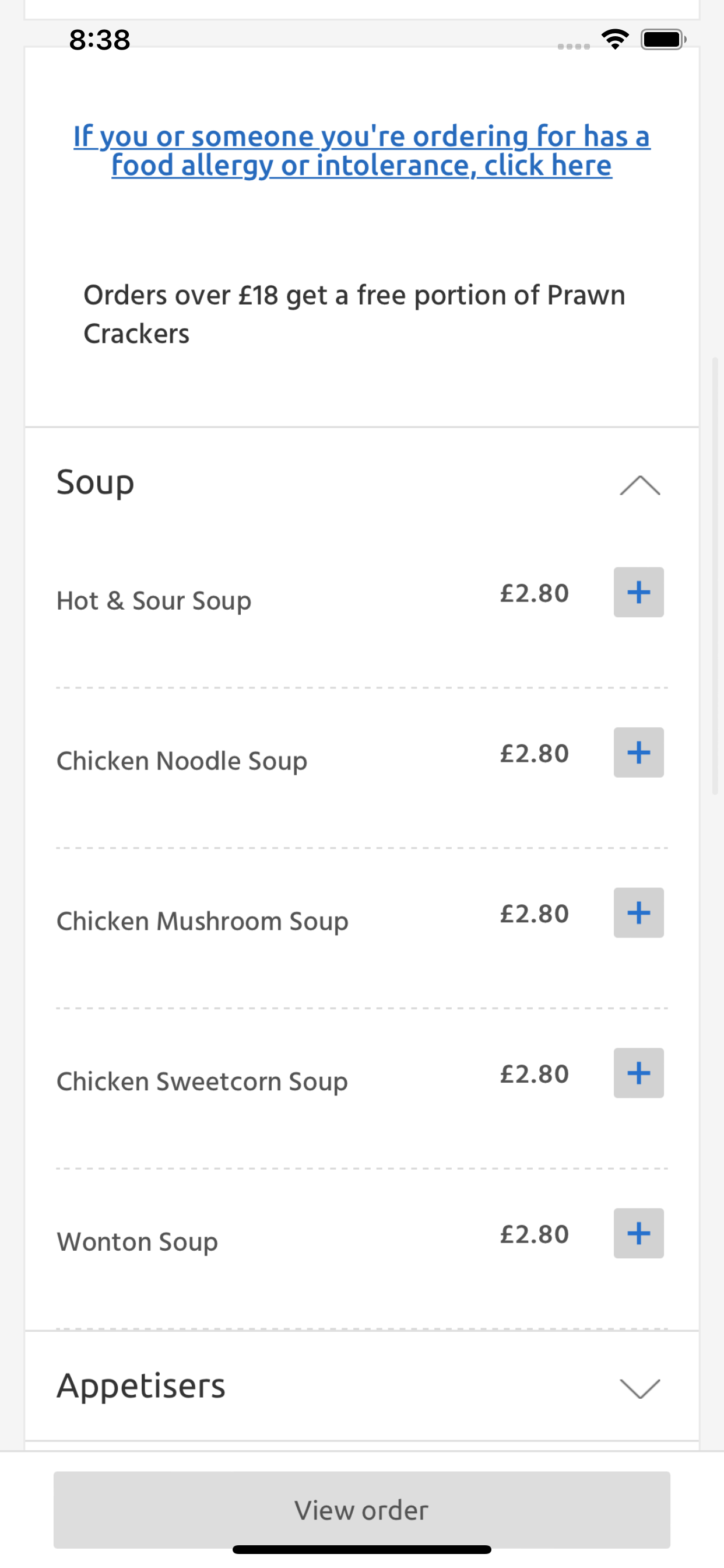Tap the Appetisers section title

pos(141,1387)
